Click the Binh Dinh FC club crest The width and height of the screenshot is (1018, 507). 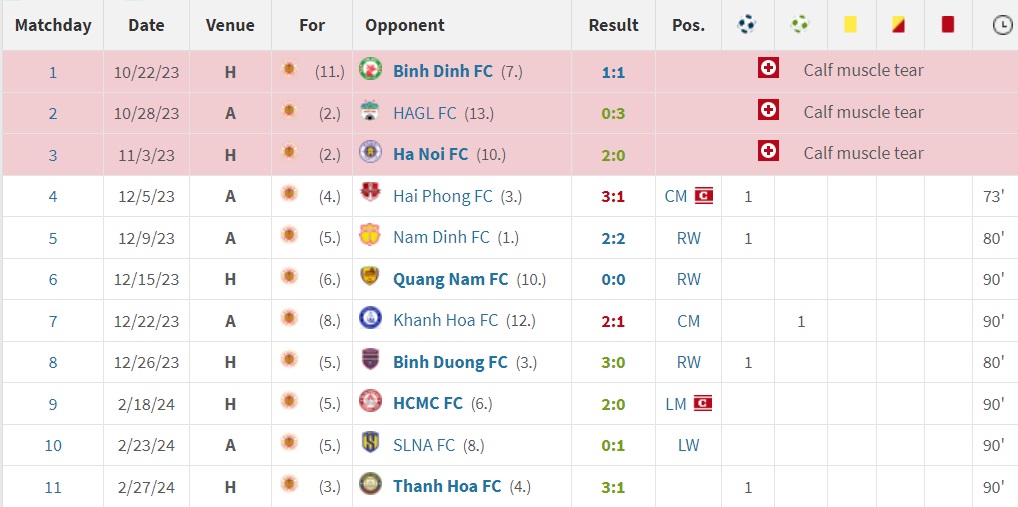pyautogui.click(x=371, y=70)
